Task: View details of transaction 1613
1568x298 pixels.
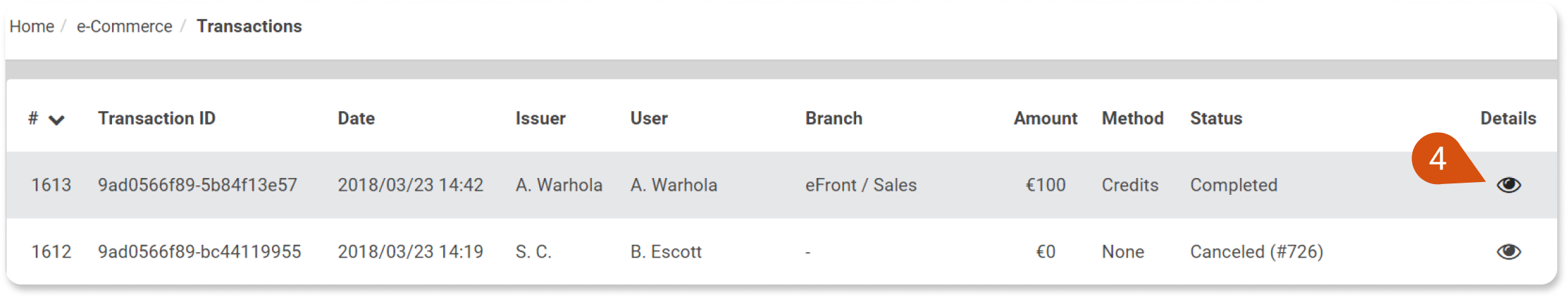Action: [1509, 185]
